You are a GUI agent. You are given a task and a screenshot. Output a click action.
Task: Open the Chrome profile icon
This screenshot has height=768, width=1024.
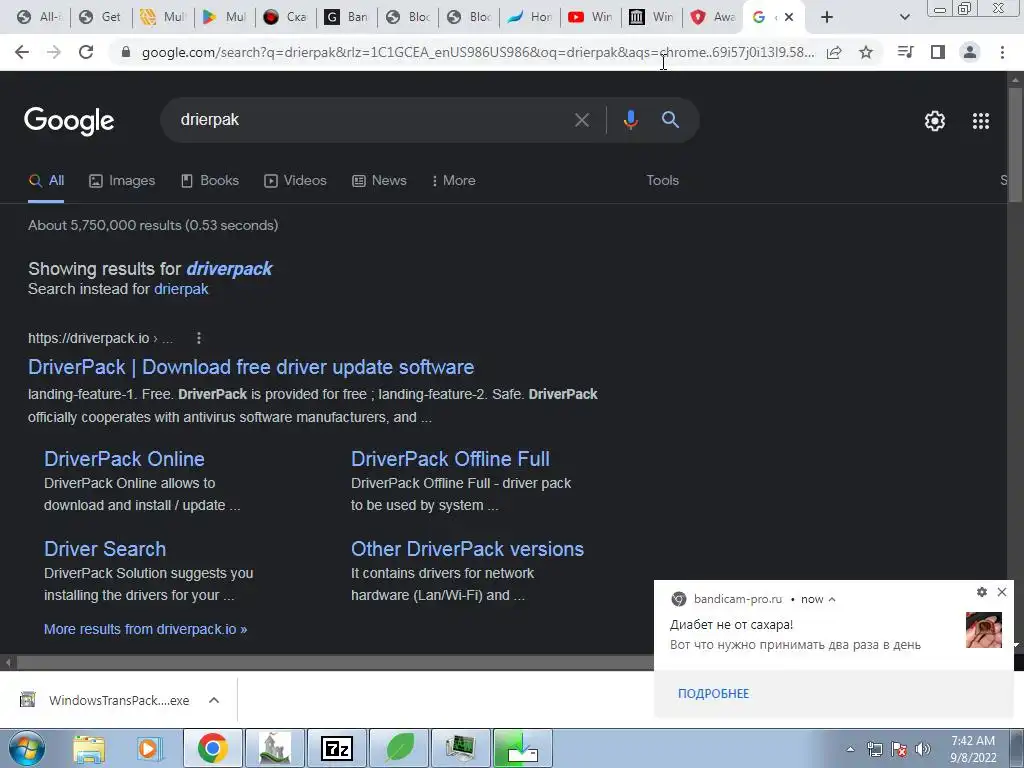(970, 52)
